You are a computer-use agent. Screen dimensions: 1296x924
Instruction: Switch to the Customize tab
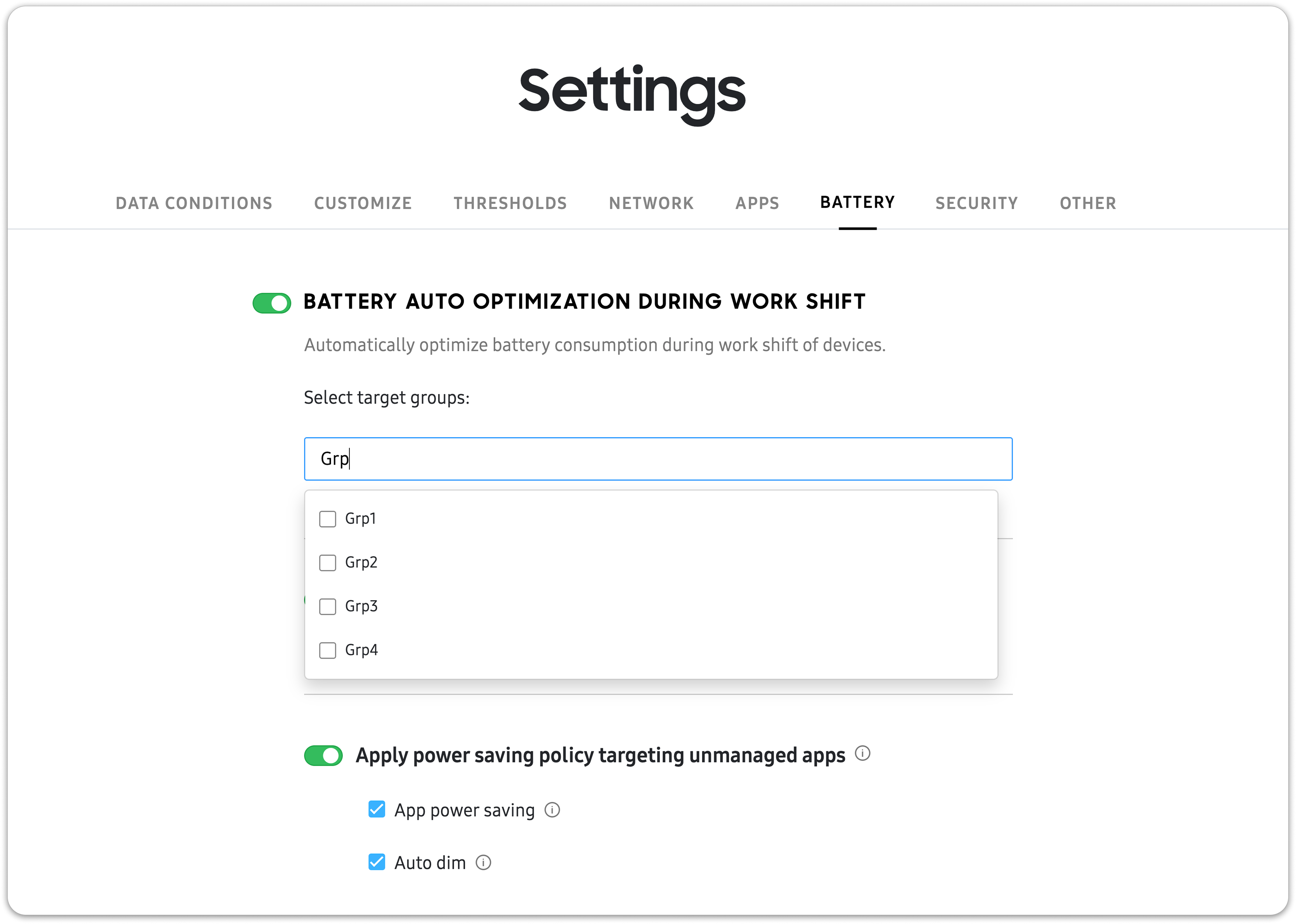click(363, 203)
